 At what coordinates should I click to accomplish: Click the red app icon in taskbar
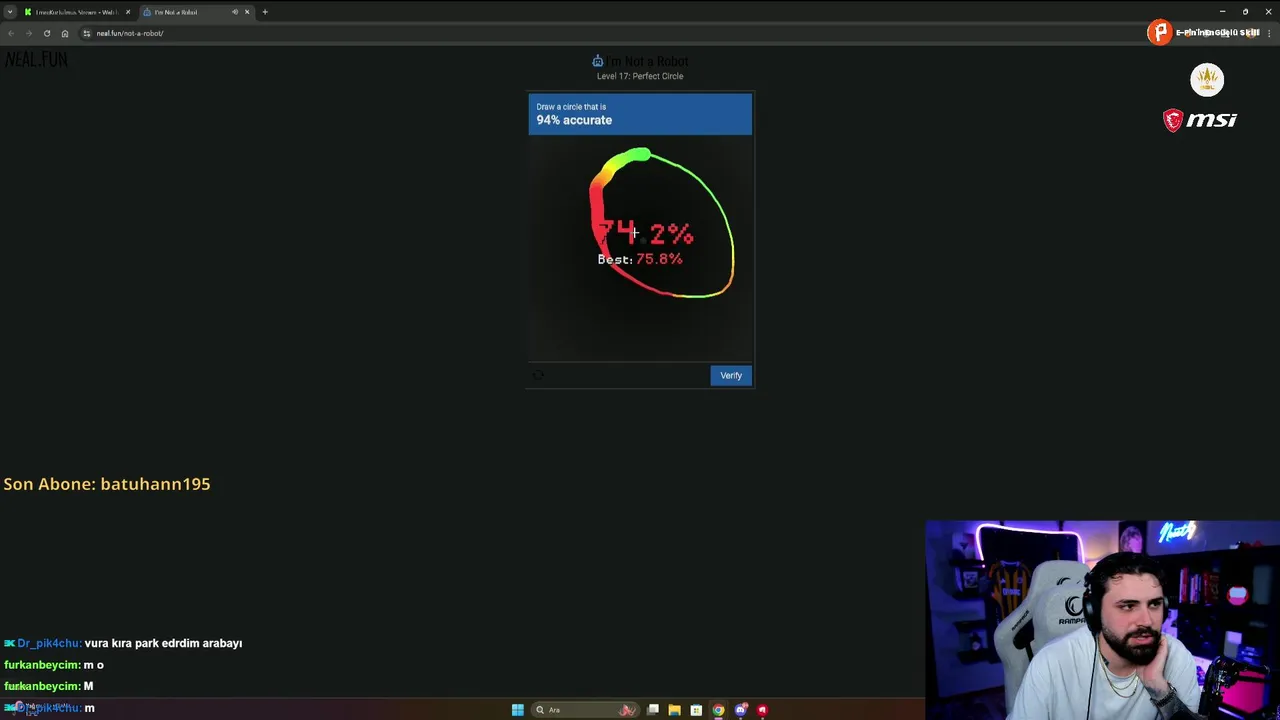click(762, 710)
